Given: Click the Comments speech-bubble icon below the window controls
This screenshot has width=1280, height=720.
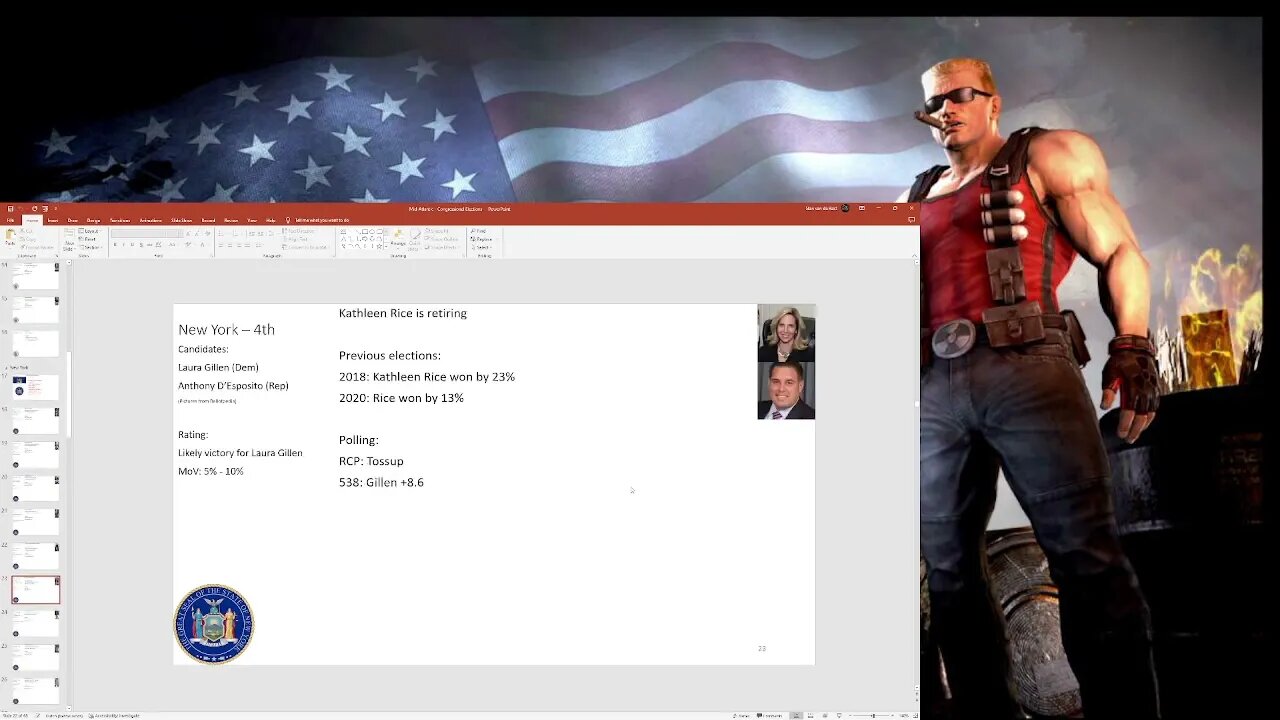Looking at the screenshot, I should [x=911, y=219].
